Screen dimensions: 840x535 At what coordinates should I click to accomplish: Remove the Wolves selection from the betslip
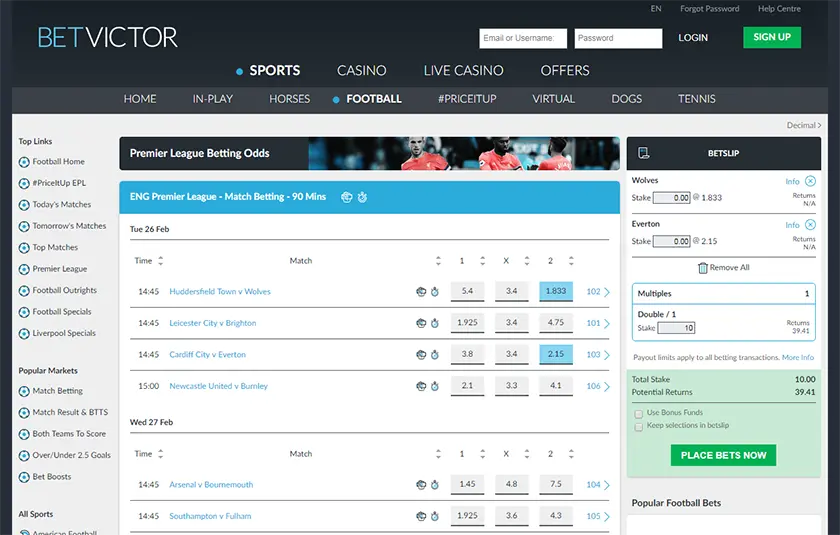coord(811,181)
